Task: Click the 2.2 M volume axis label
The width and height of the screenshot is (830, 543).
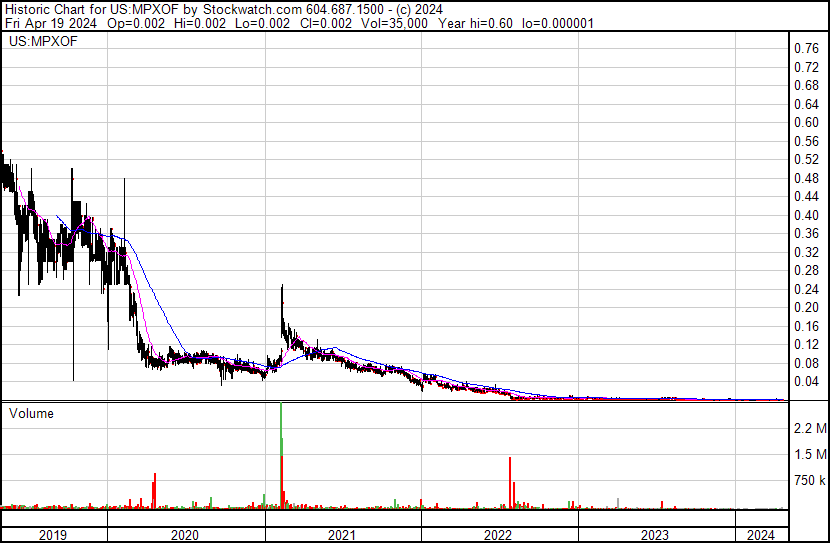Action: point(810,428)
